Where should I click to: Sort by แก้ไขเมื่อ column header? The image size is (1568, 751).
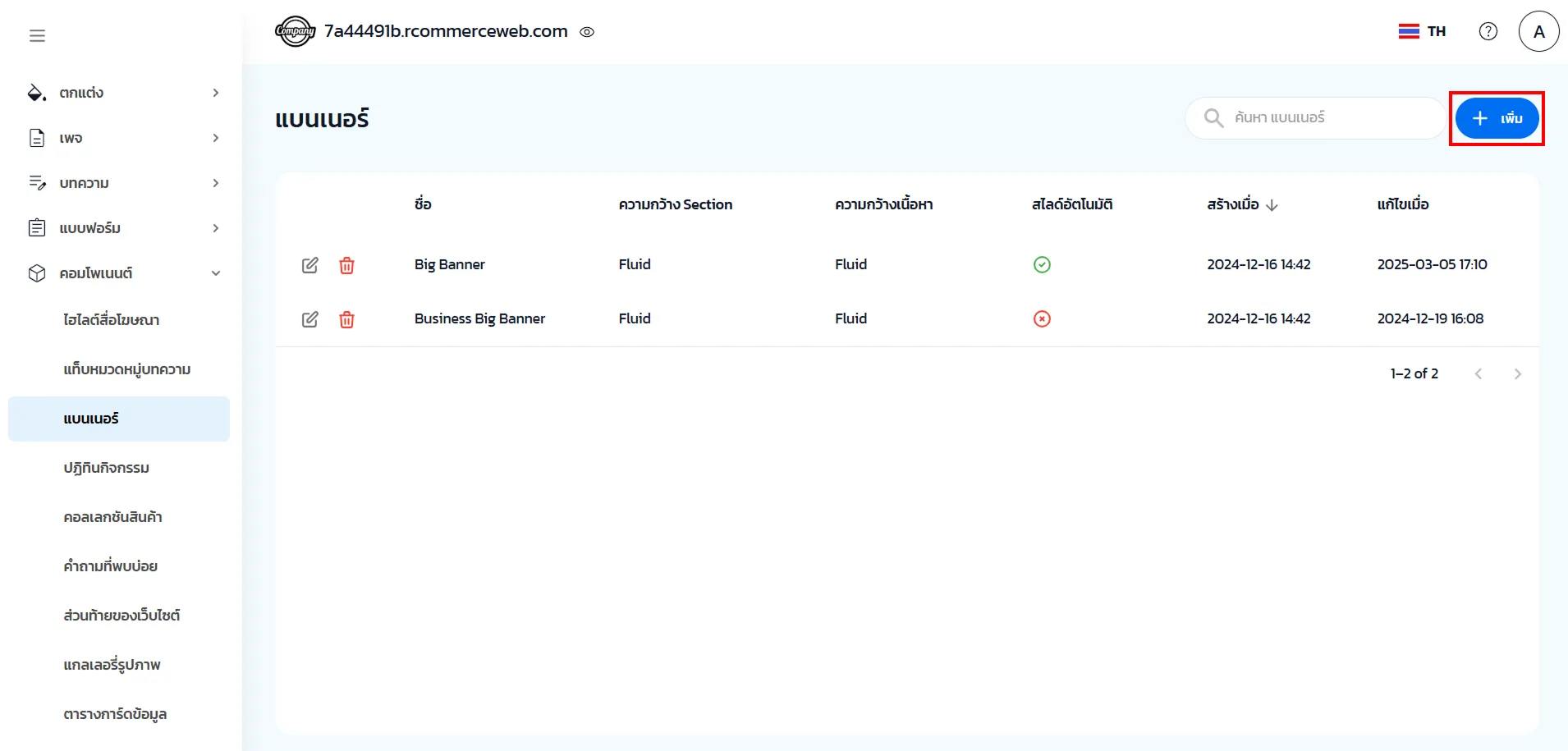coord(1403,204)
